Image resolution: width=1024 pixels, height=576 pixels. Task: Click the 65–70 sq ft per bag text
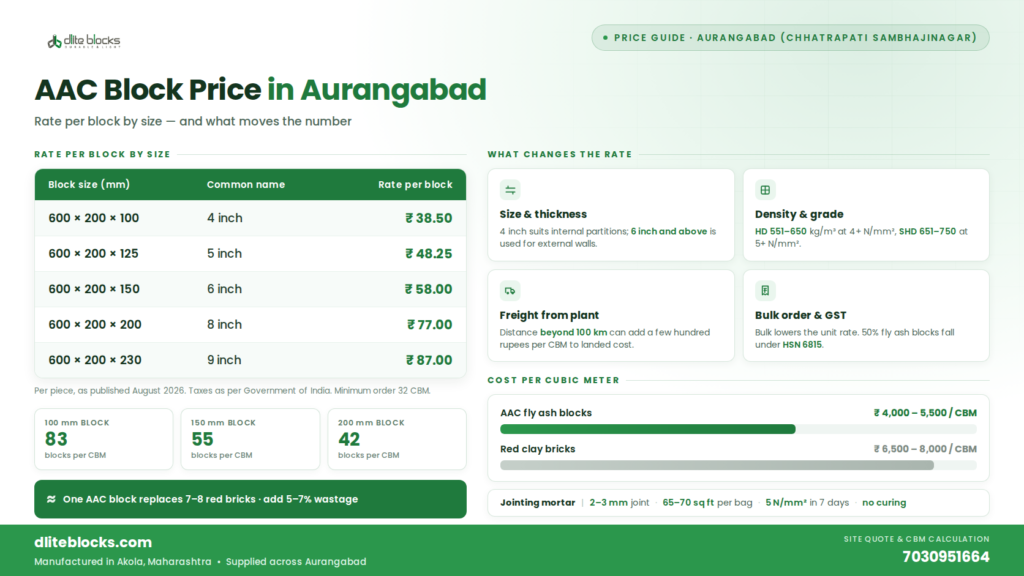pyautogui.click(x=707, y=502)
